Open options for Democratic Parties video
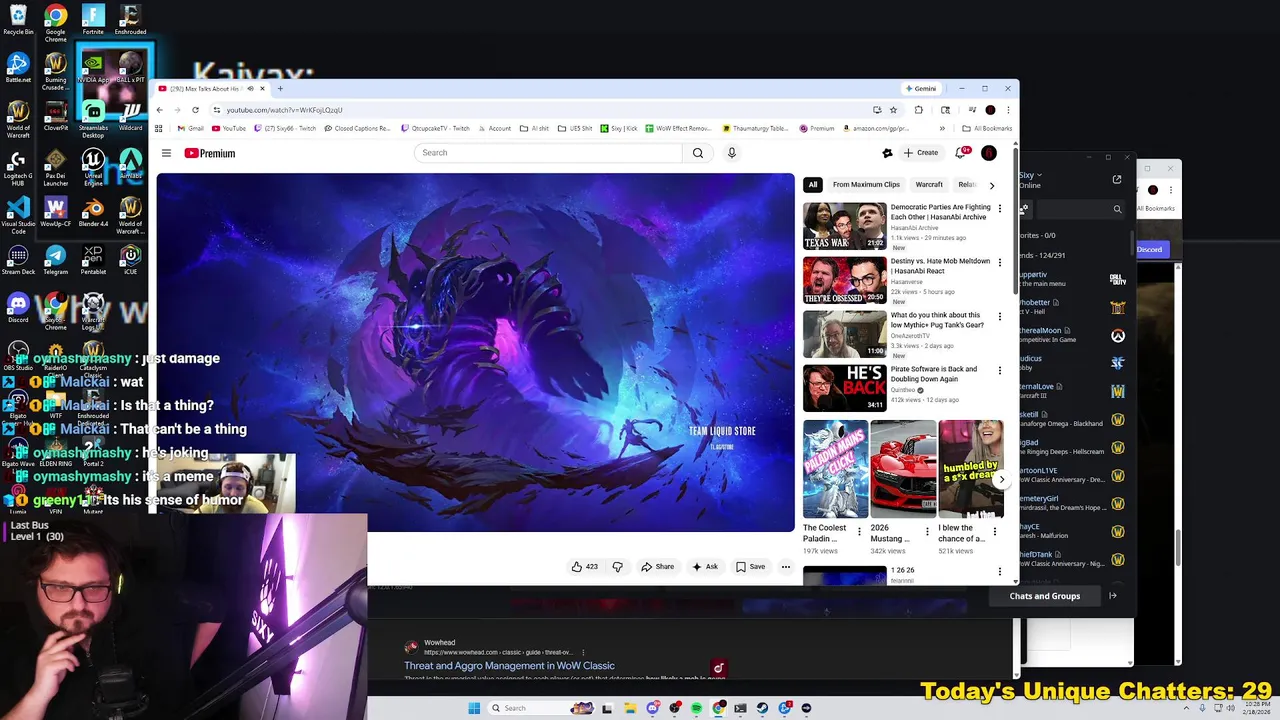Image resolution: width=1280 pixels, height=720 pixels. [x=999, y=209]
